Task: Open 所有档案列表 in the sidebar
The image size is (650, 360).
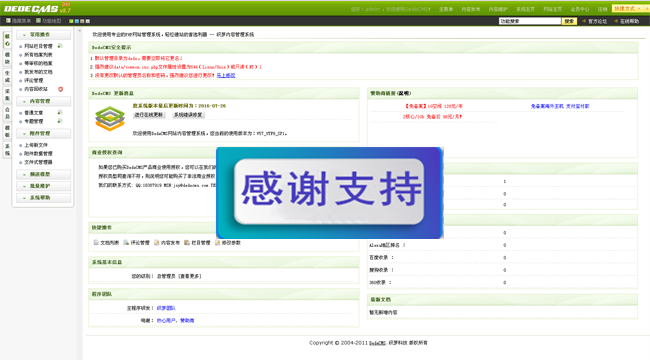Action: (38, 55)
